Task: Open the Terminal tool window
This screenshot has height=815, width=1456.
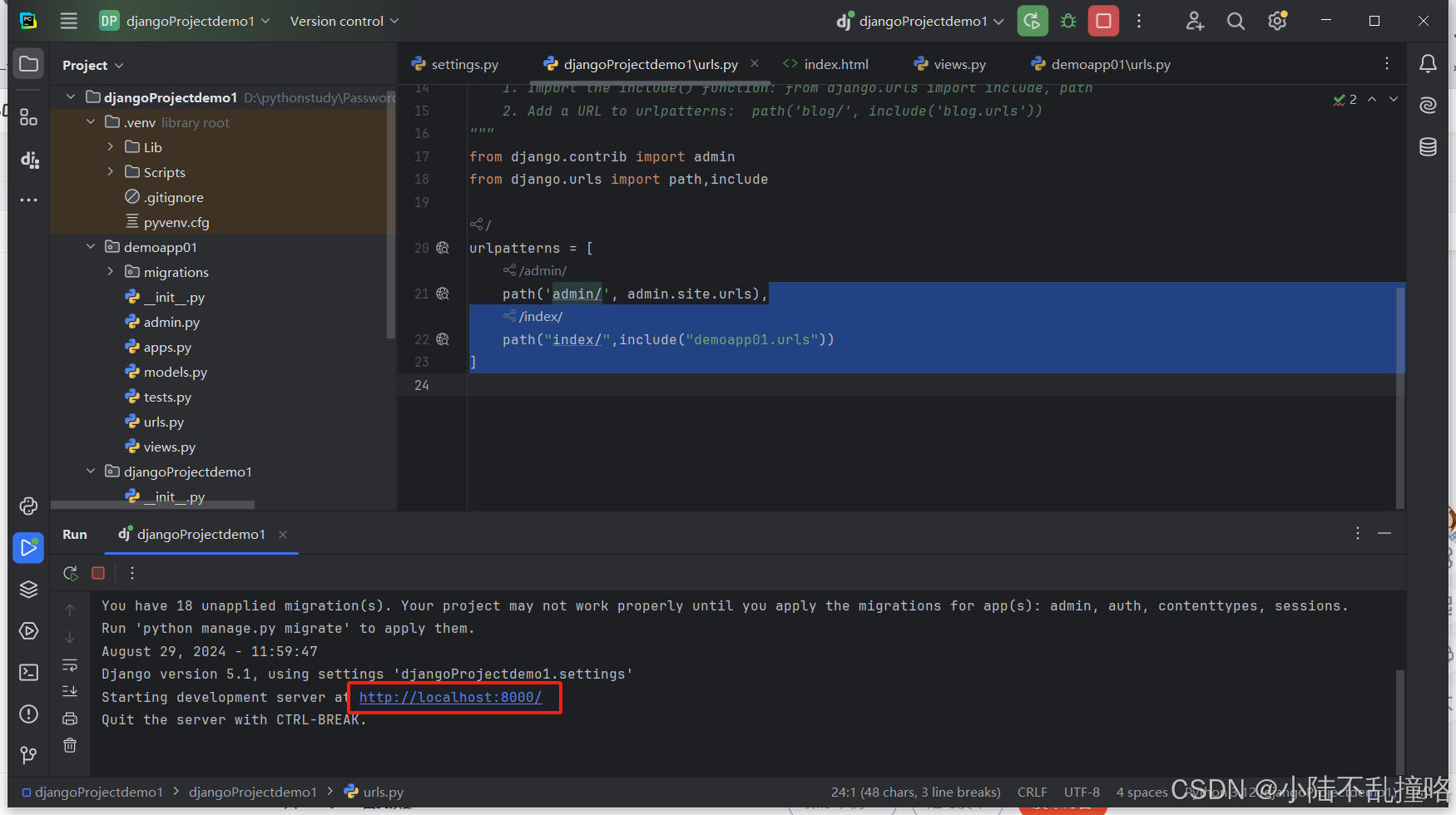Action: (29, 672)
